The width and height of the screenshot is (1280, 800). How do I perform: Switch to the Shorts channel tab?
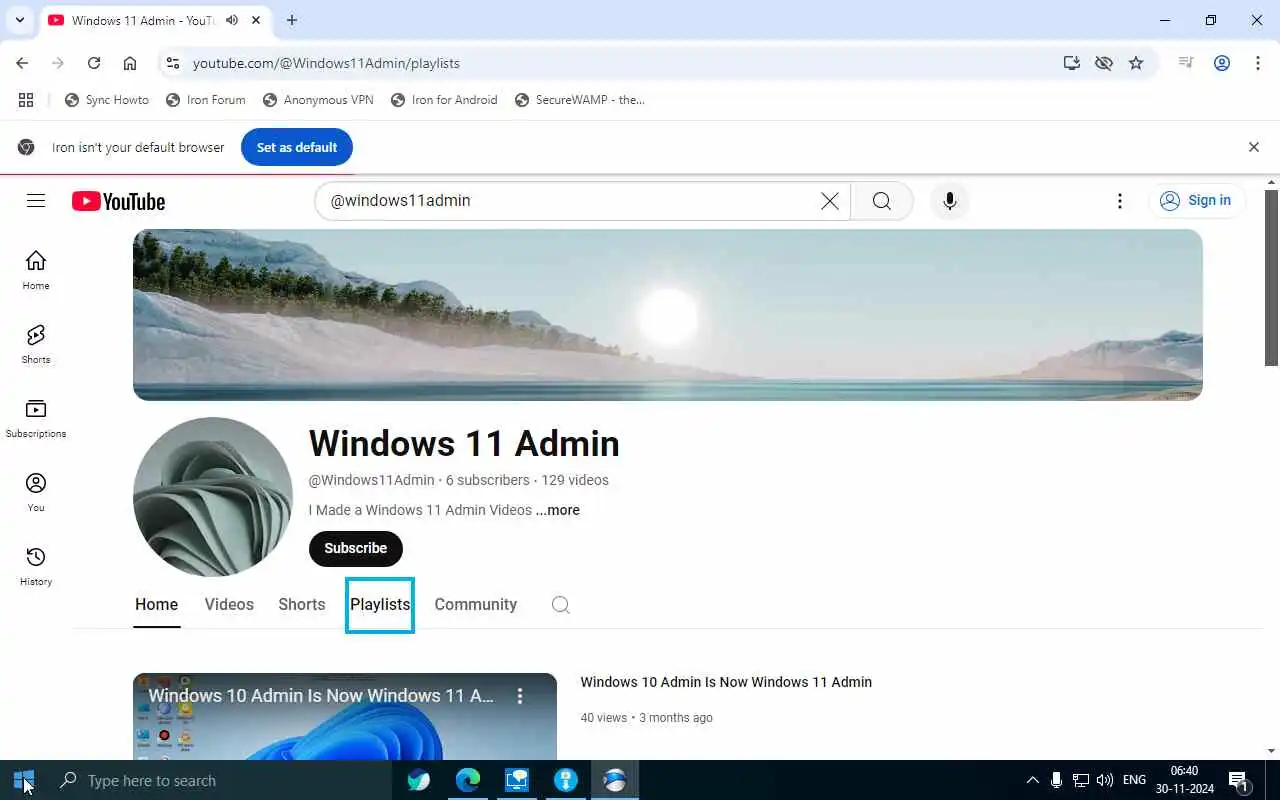tap(302, 605)
